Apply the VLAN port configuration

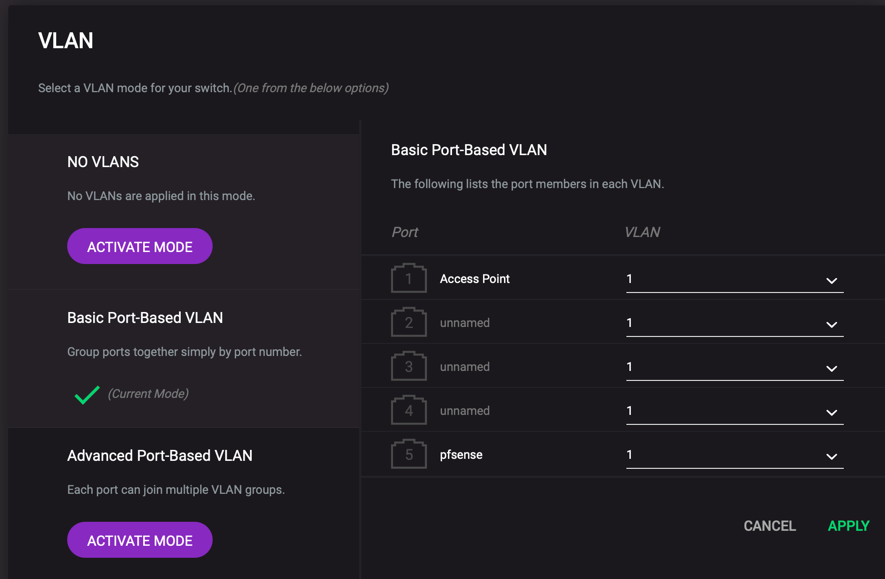click(x=847, y=525)
